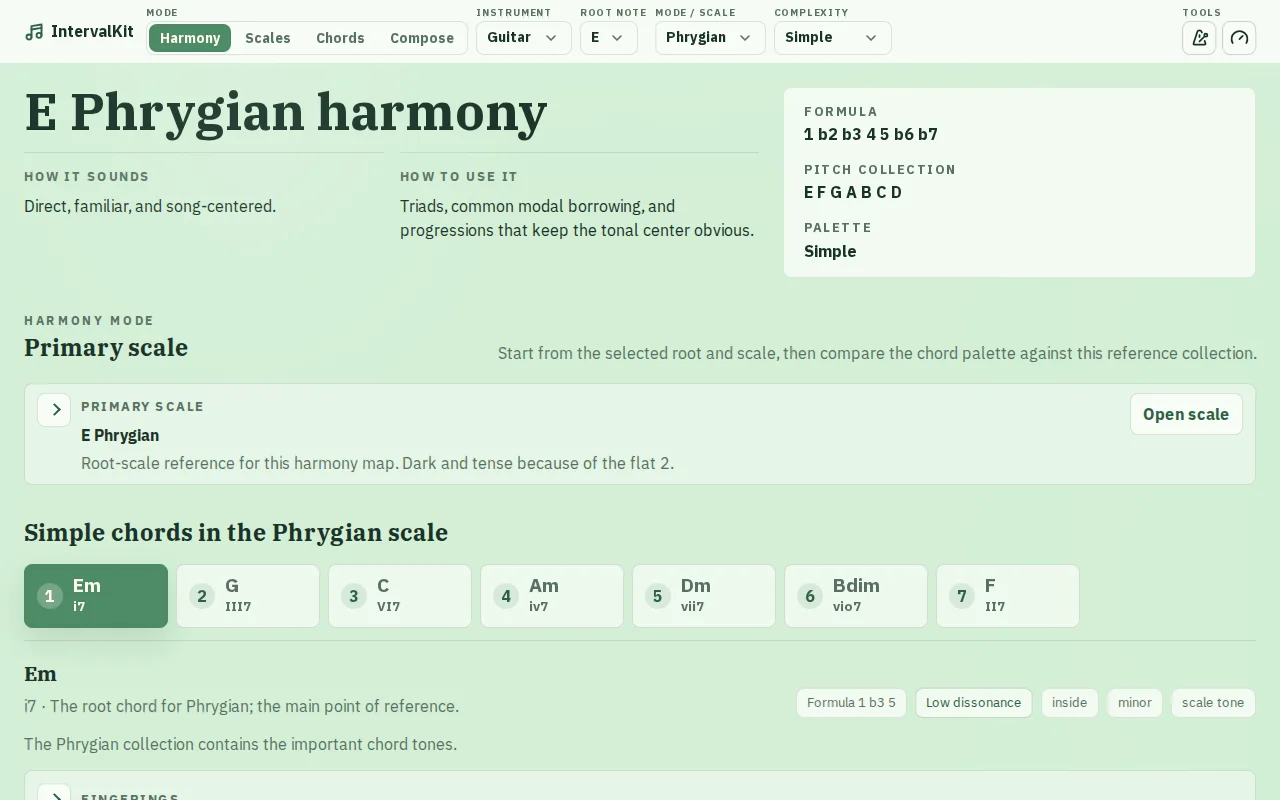Expand the Primary Scale E Phrygian panel
The width and height of the screenshot is (1280, 800).
[x=54, y=410]
